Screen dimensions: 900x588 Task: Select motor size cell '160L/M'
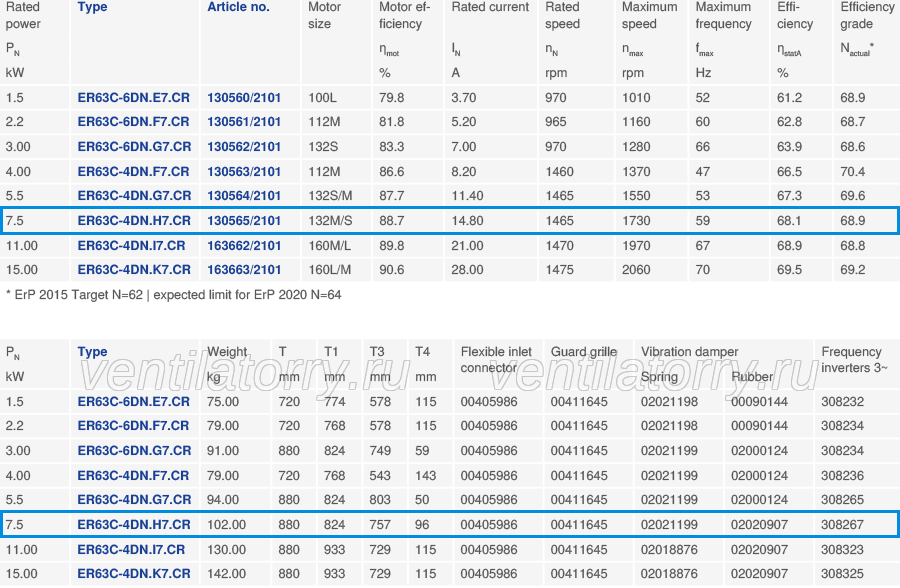pyautogui.click(x=329, y=270)
